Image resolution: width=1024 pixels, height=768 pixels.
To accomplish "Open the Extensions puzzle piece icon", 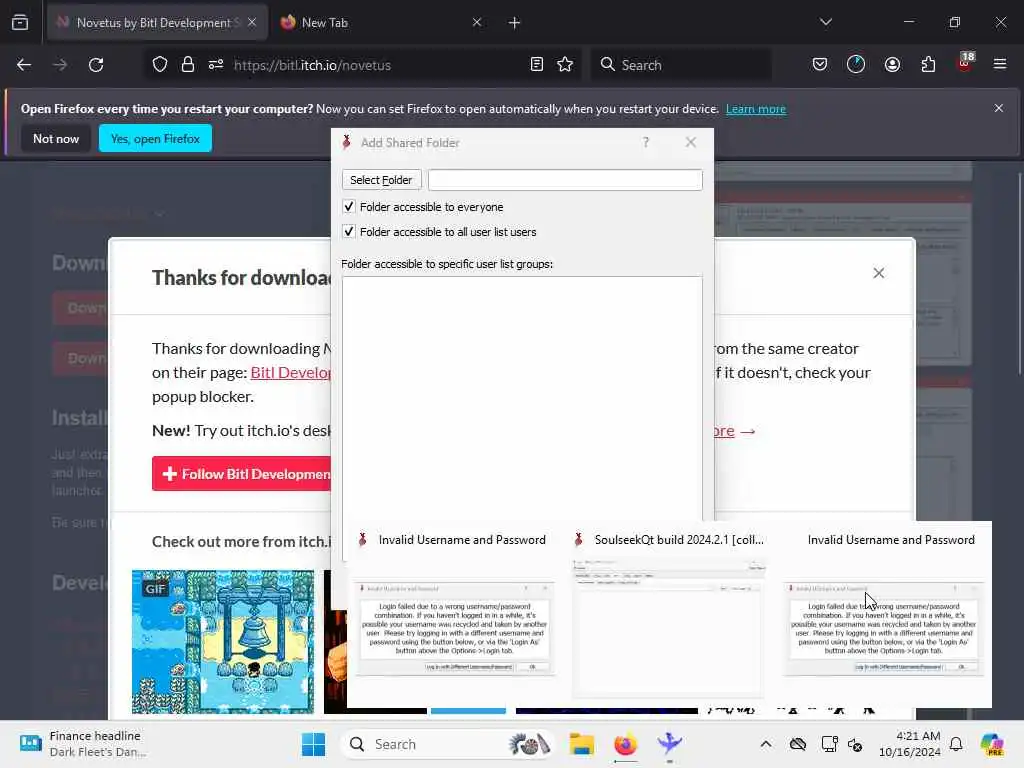I will point(929,65).
